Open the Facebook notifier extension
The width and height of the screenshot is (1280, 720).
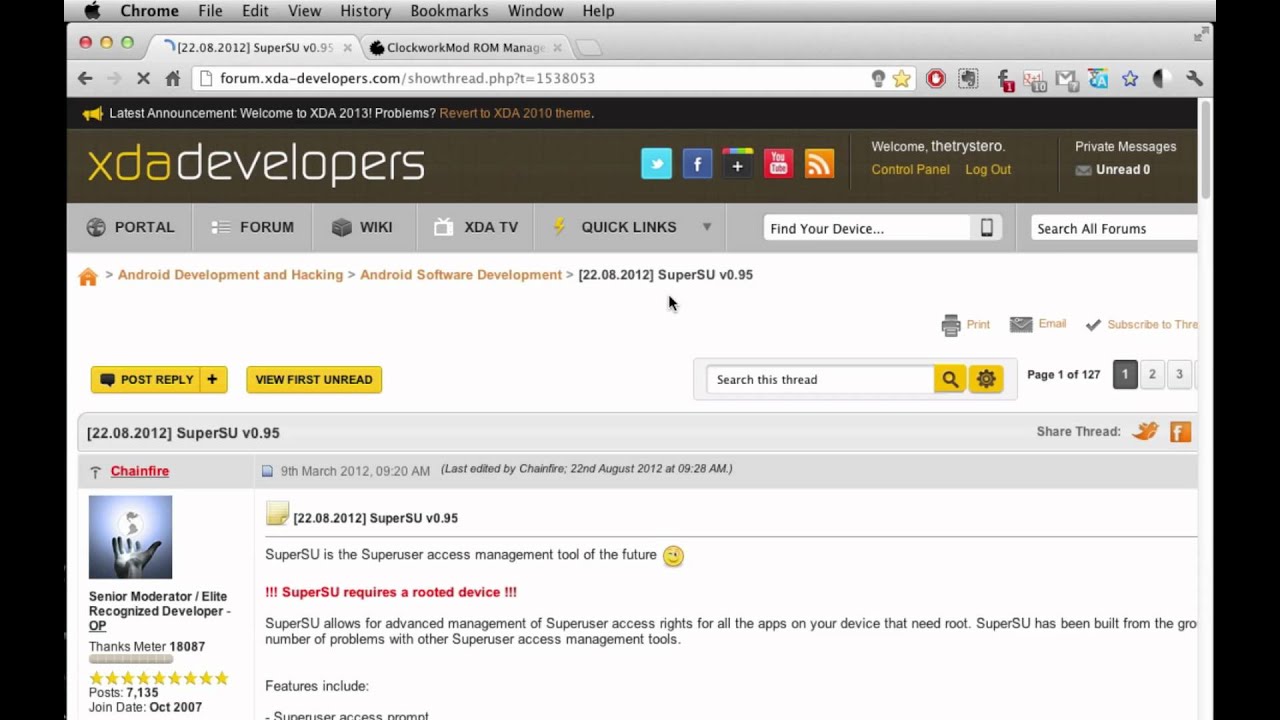click(1006, 79)
